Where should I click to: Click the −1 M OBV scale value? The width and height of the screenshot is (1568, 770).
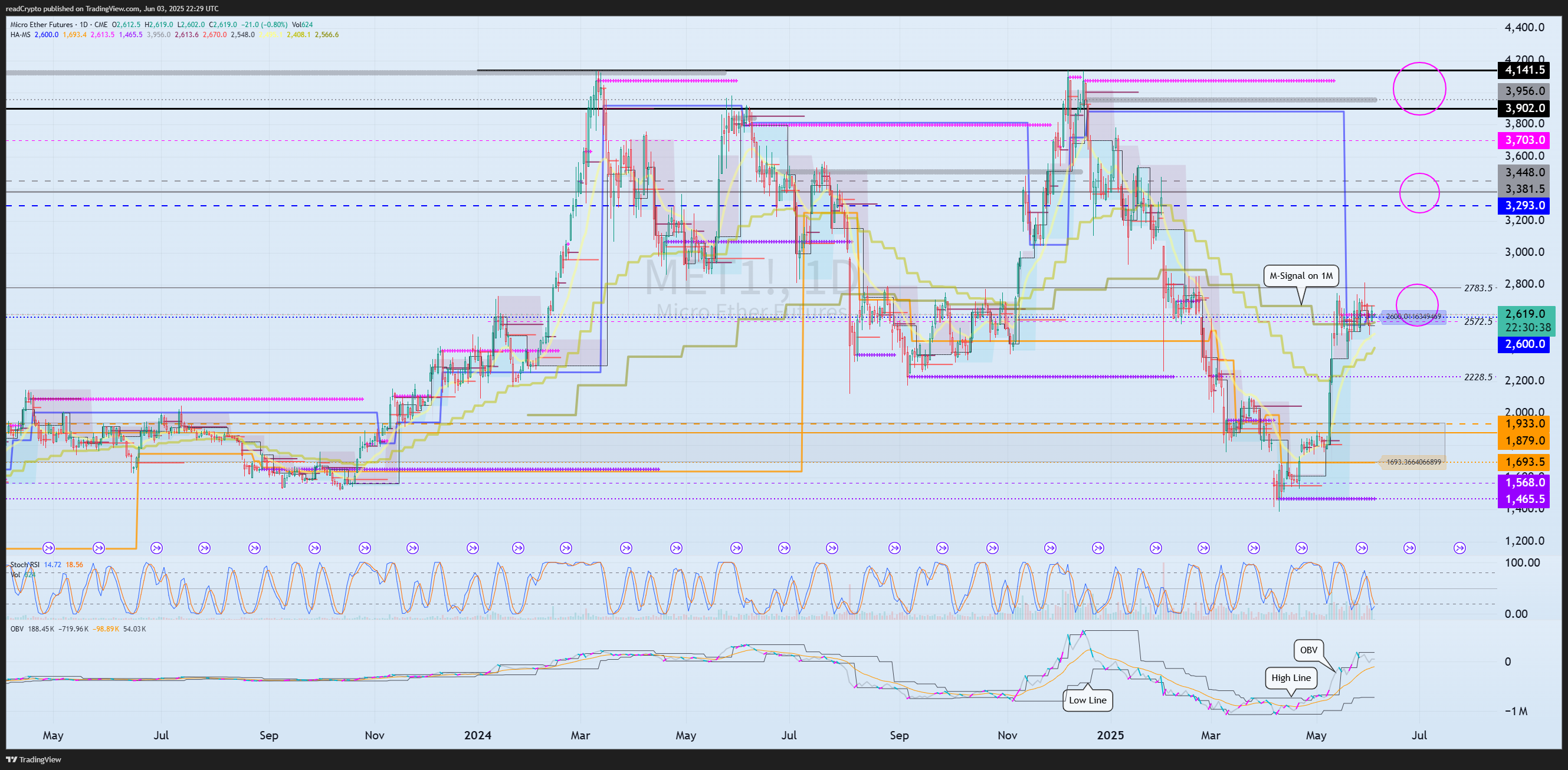pos(1515,712)
